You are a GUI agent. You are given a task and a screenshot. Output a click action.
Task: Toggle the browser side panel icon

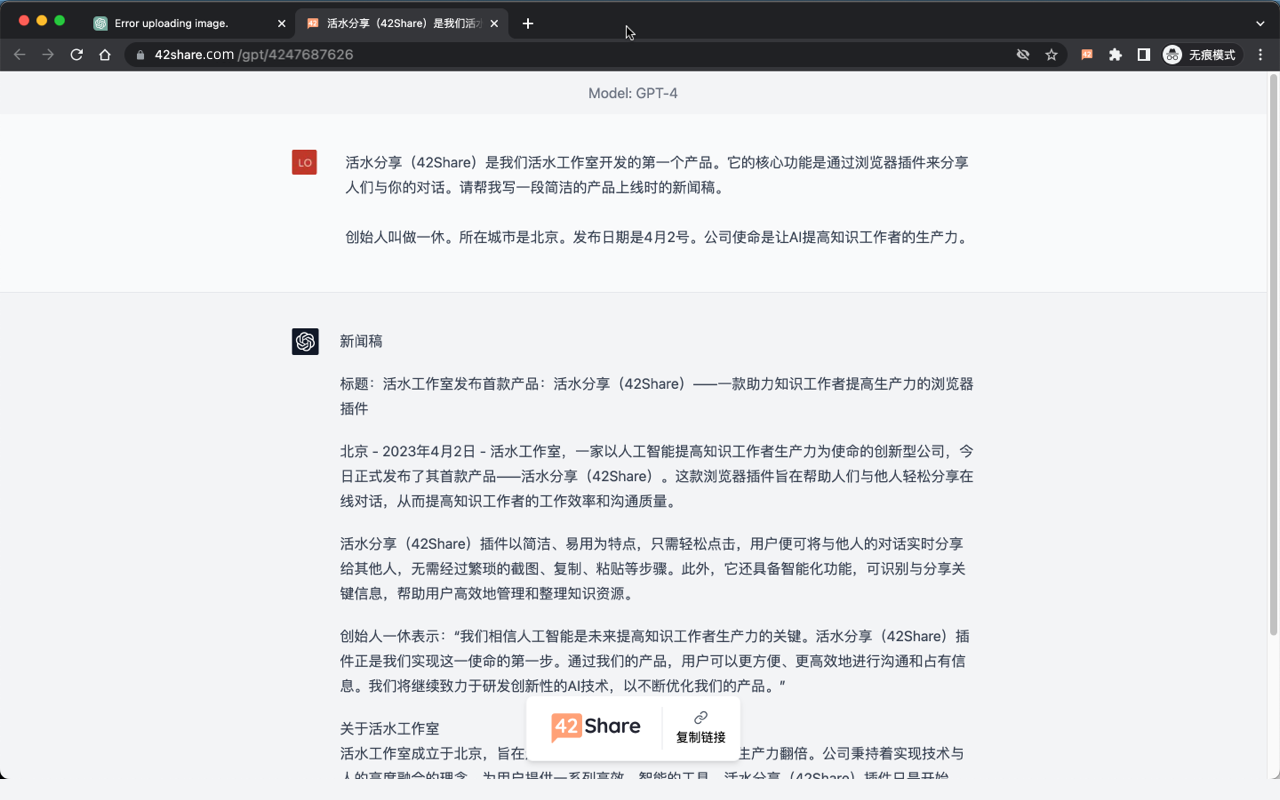[x=1143, y=55]
